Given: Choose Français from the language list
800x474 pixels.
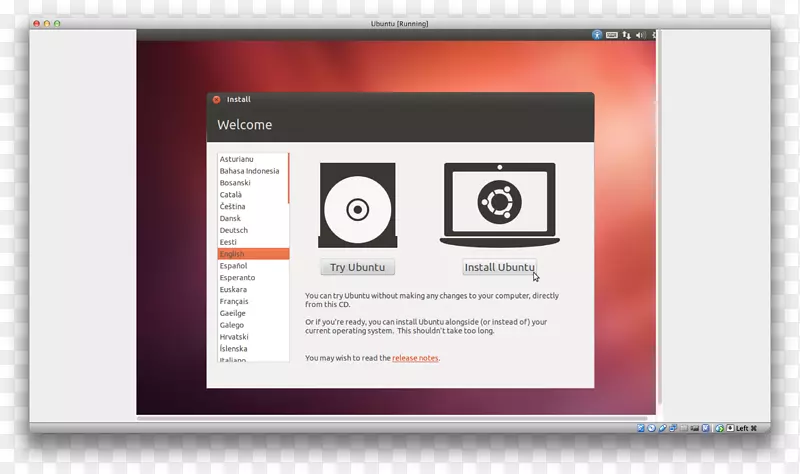Looking at the screenshot, I should coord(253,301).
